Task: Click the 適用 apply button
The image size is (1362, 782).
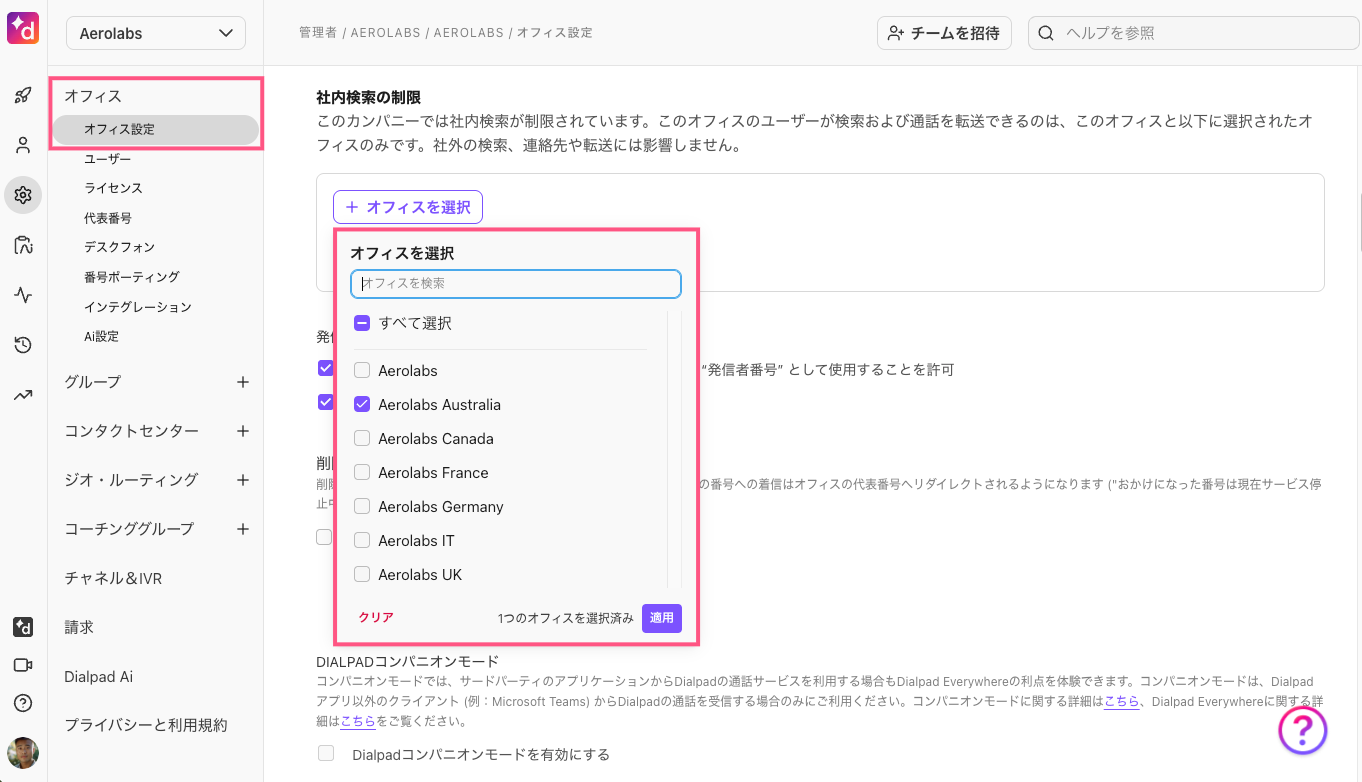Action: click(x=662, y=618)
